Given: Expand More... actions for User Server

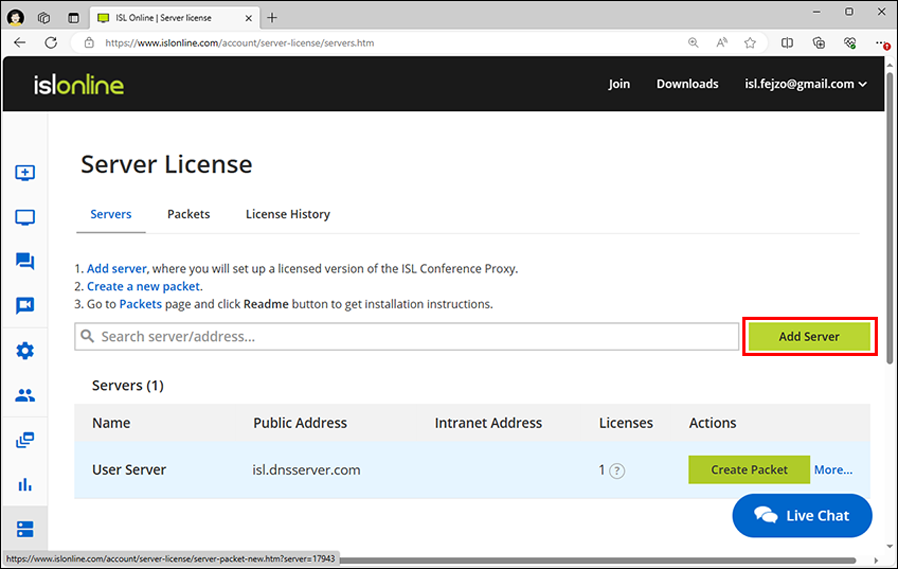Looking at the screenshot, I should 833,469.
